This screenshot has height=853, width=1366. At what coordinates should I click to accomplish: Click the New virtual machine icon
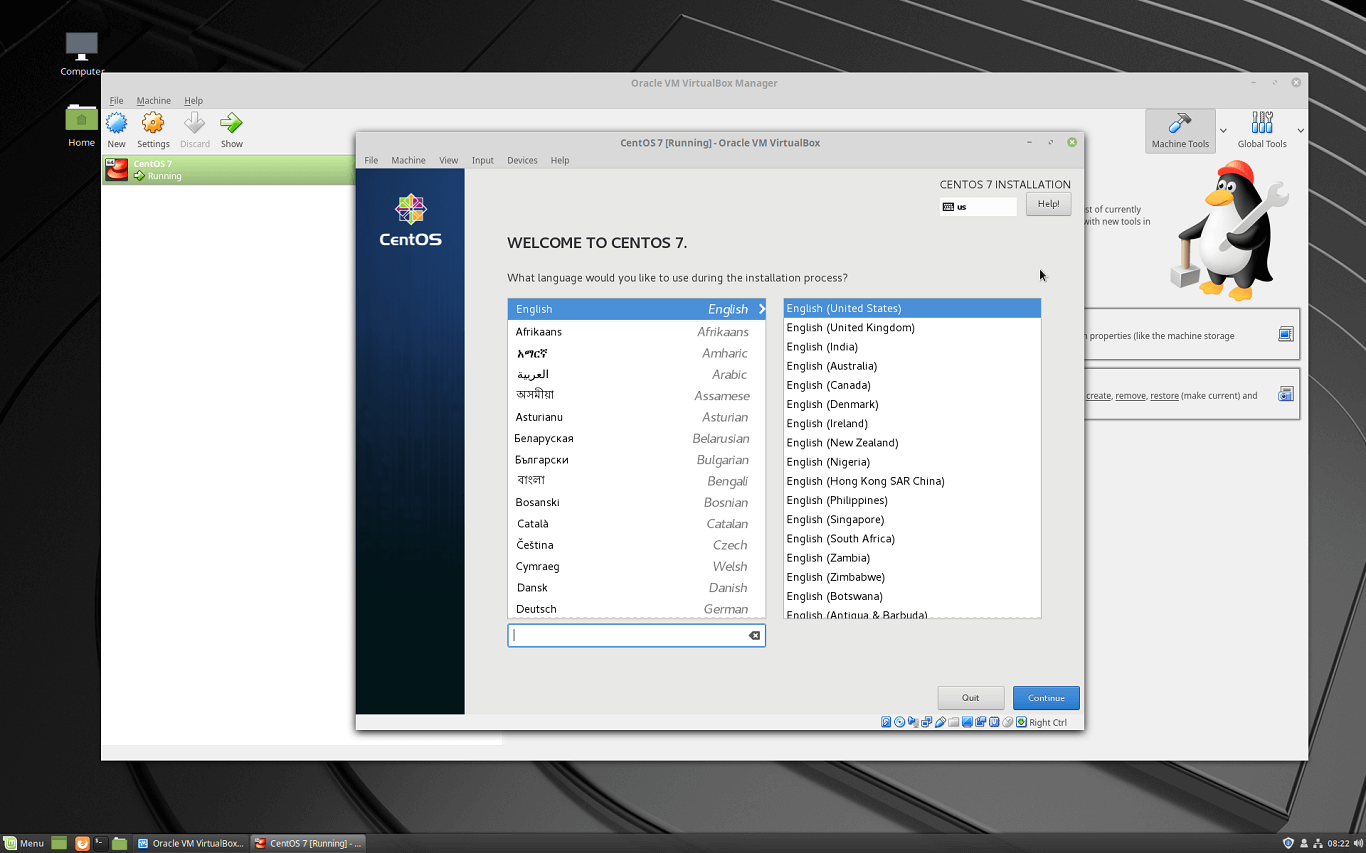(x=116, y=125)
